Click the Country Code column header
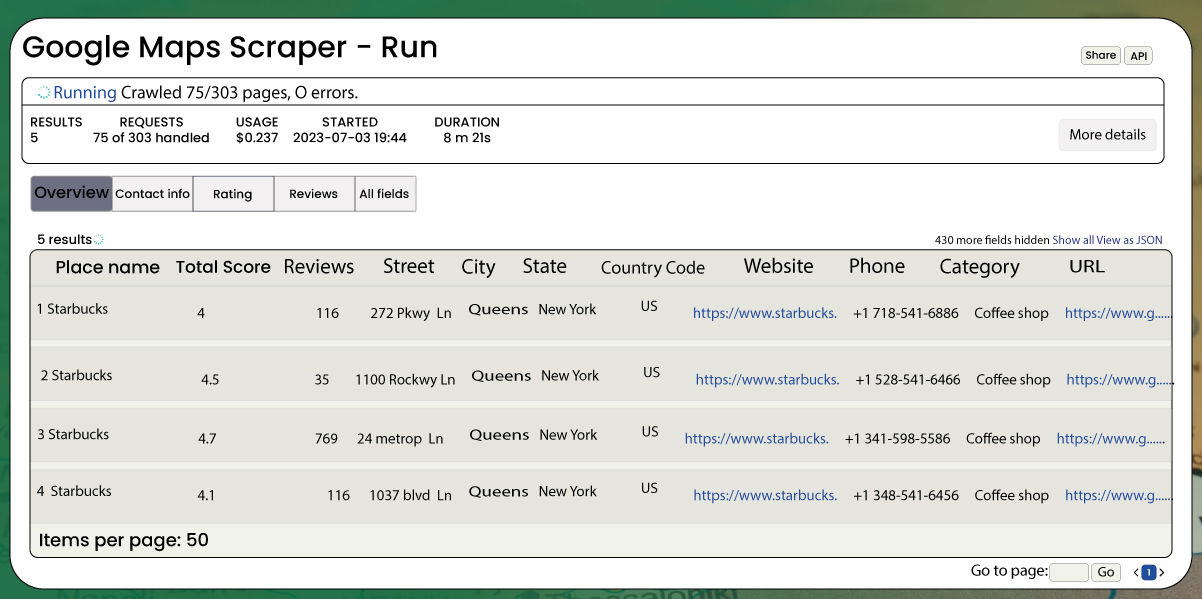The image size is (1202, 599). click(653, 268)
